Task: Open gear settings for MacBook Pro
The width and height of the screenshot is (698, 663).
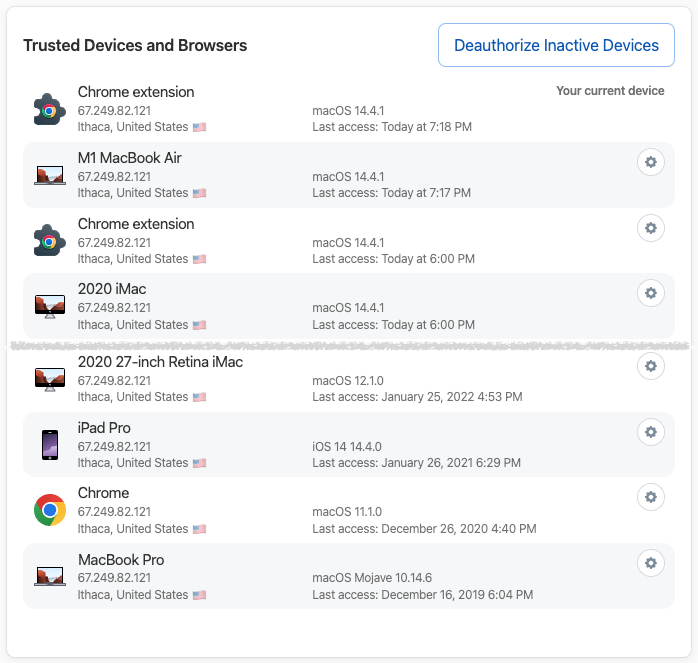Action: coord(650,563)
